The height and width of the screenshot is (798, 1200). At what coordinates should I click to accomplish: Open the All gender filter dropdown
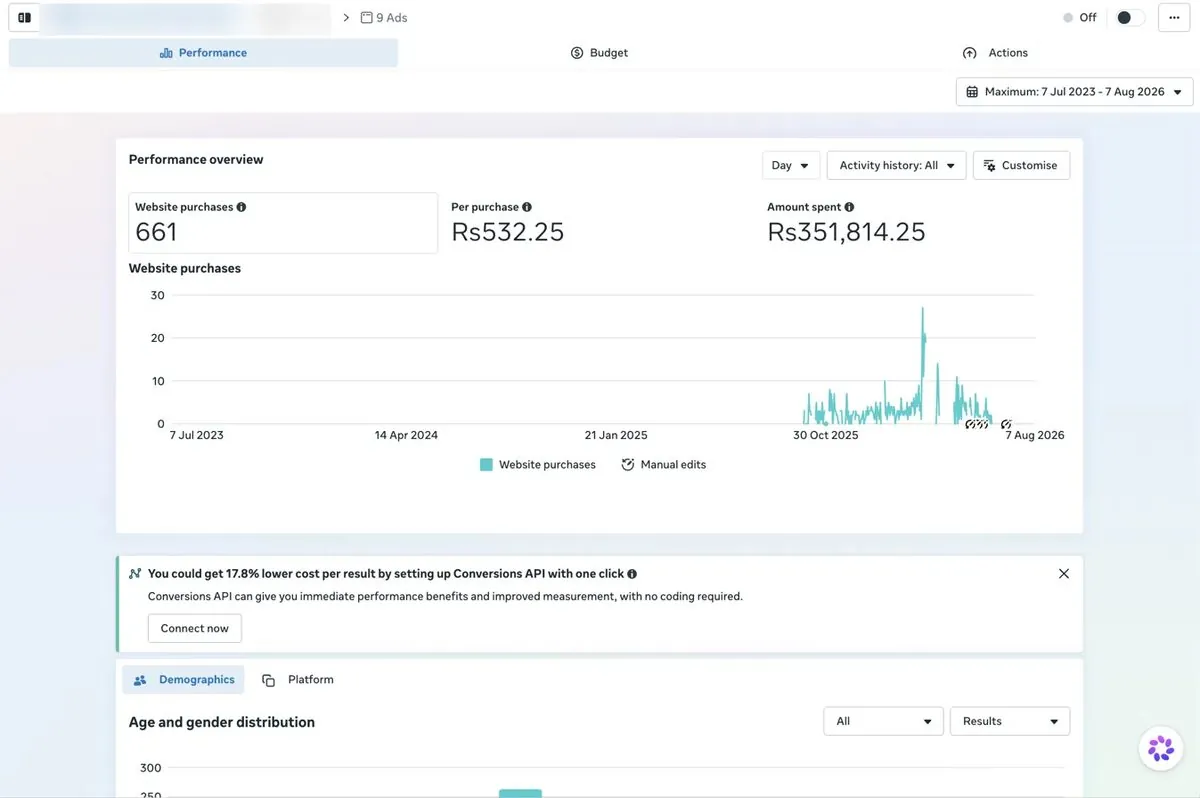(x=883, y=721)
